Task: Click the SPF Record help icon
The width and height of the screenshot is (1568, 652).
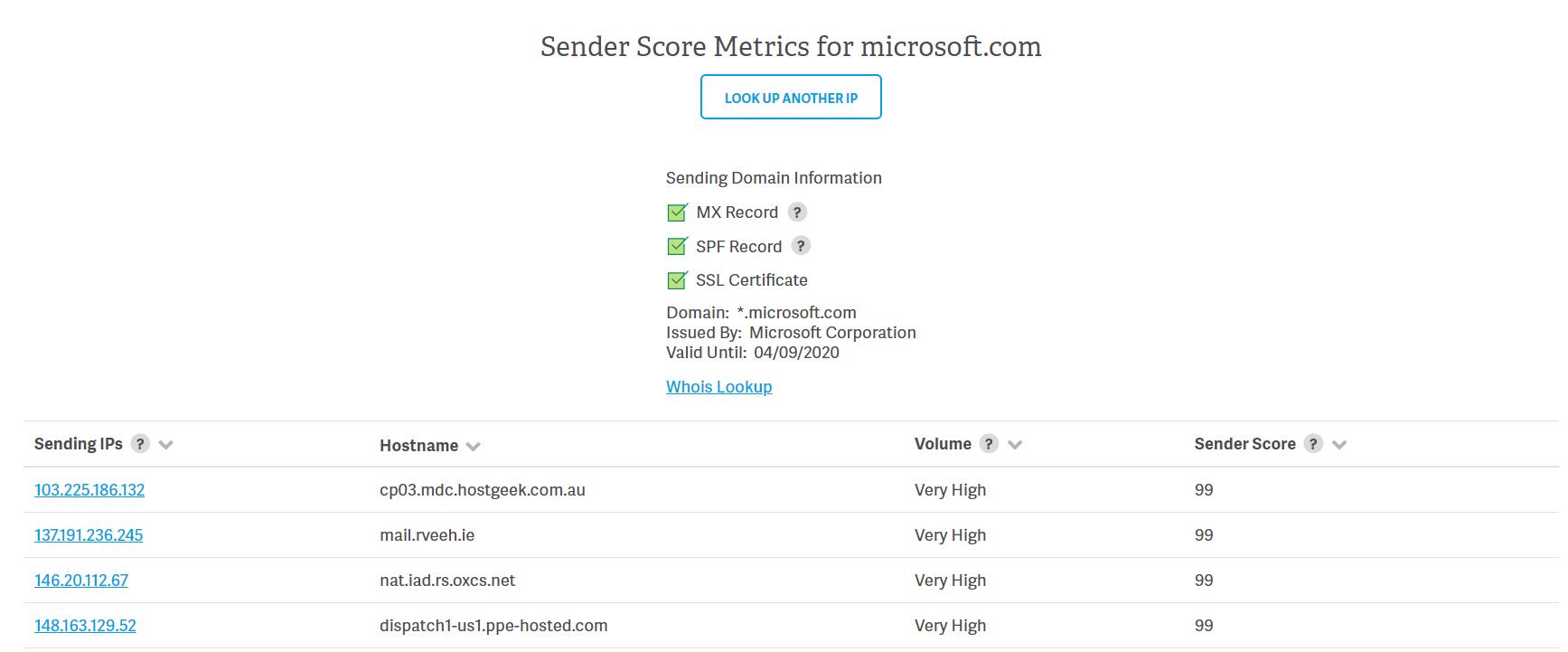Action: [x=801, y=246]
